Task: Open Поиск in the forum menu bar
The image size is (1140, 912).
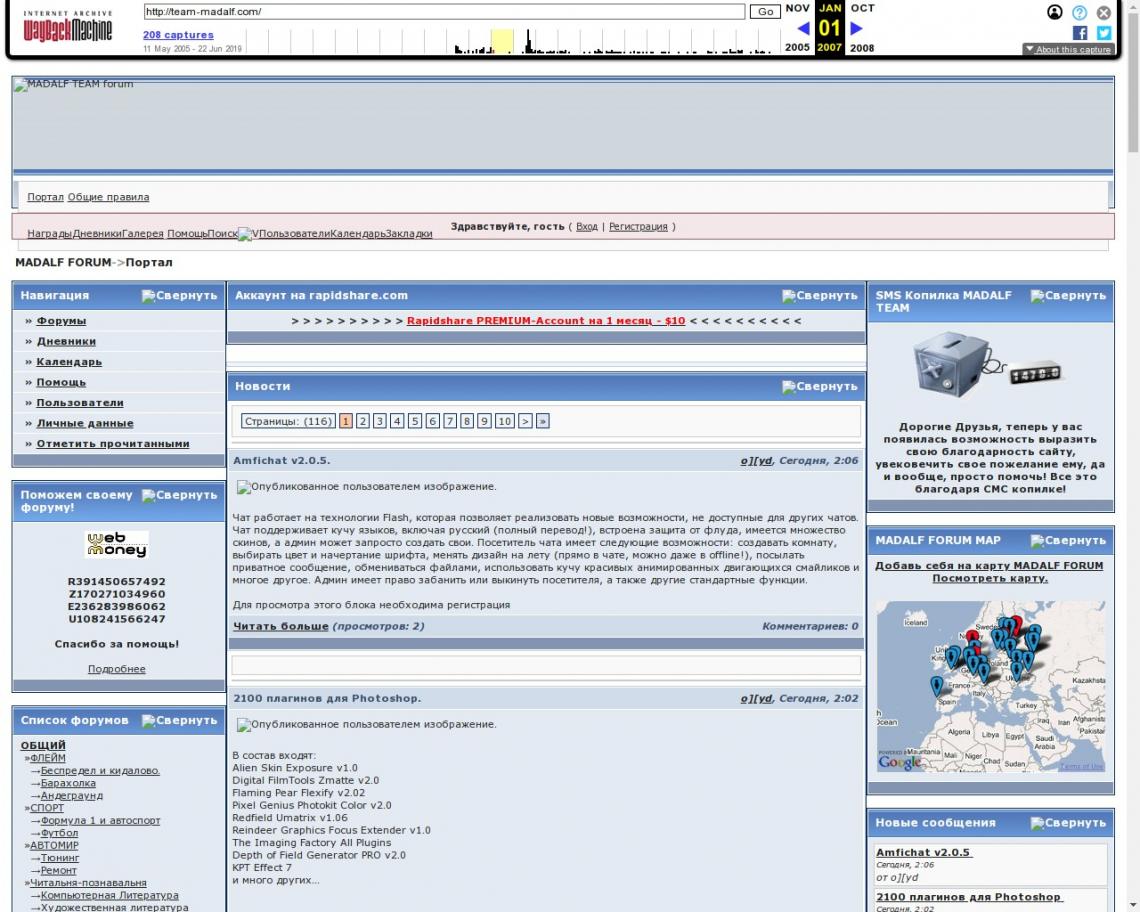Action: 222,233
